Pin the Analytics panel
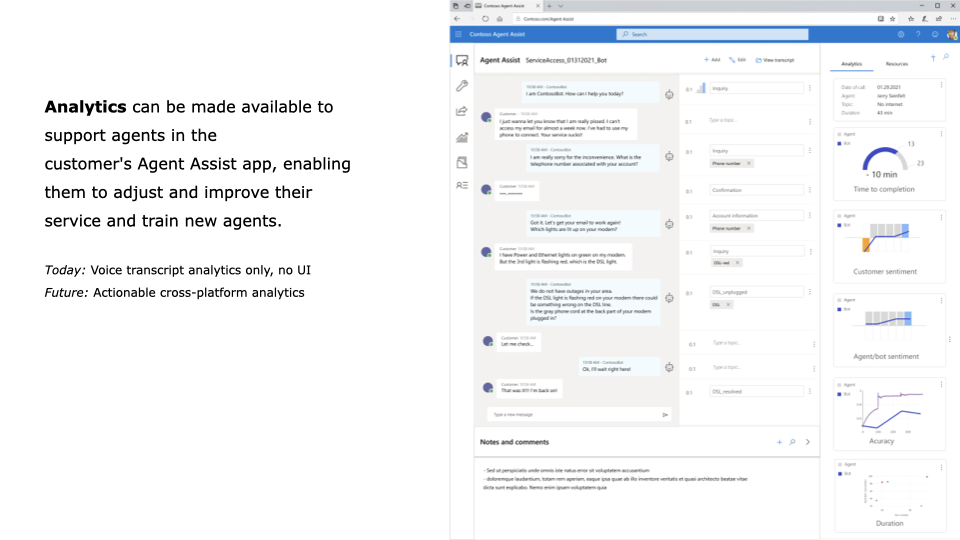This screenshot has width=960, height=540. pyautogui.click(x=933, y=58)
